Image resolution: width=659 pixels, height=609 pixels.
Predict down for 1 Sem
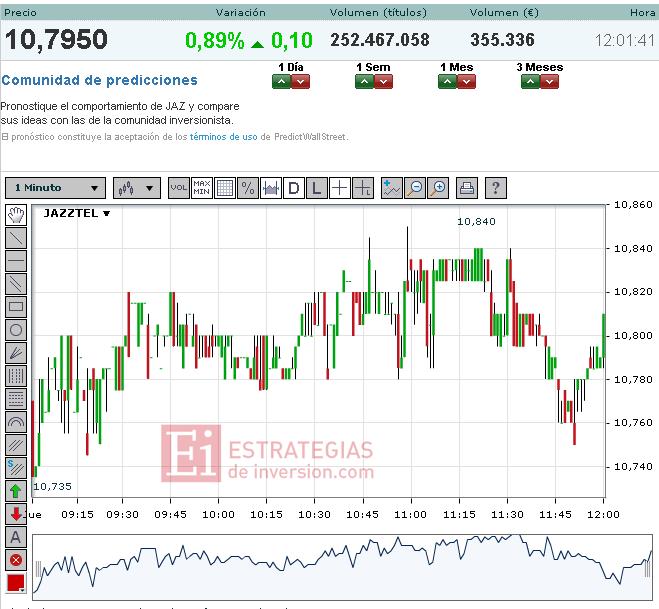point(383,82)
